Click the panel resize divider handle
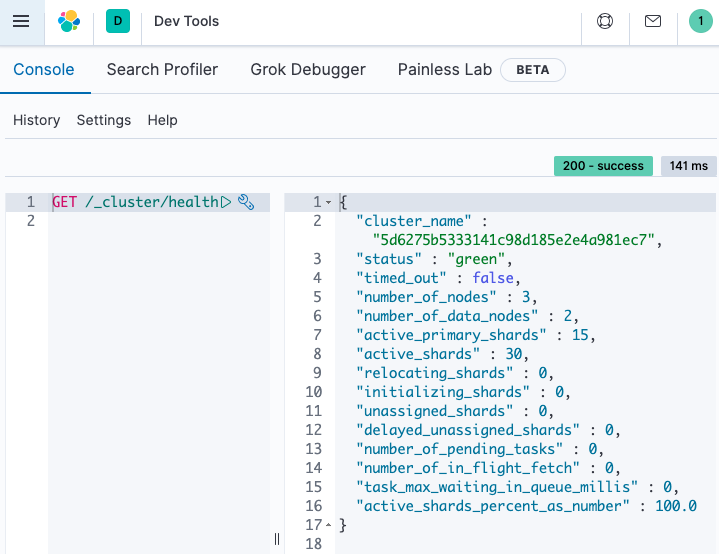Viewport: 719px width, 554px height. (277, 538)
